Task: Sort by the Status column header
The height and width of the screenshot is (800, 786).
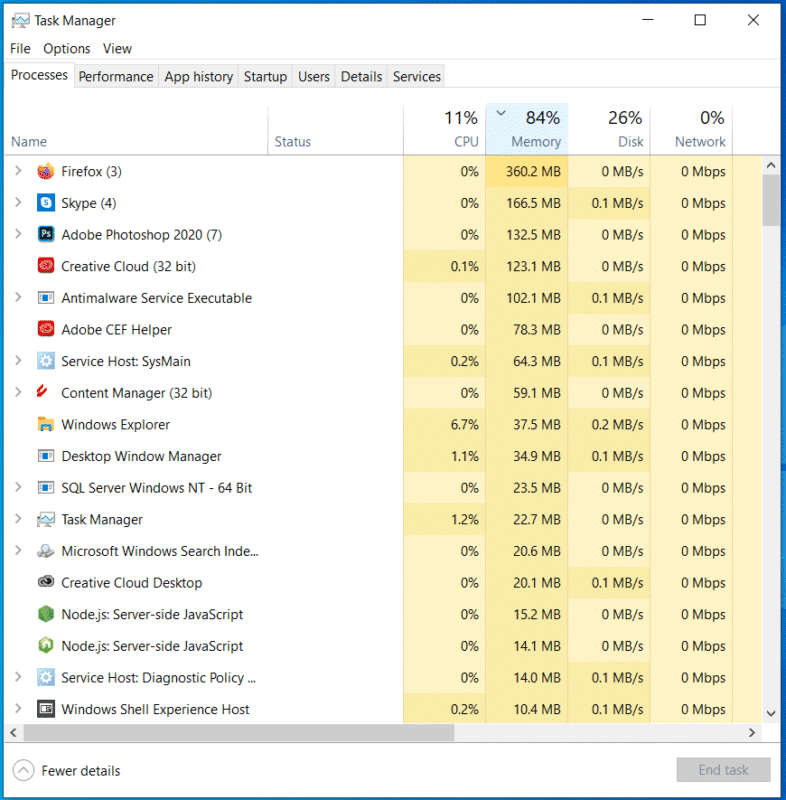Action: [335, 130]
